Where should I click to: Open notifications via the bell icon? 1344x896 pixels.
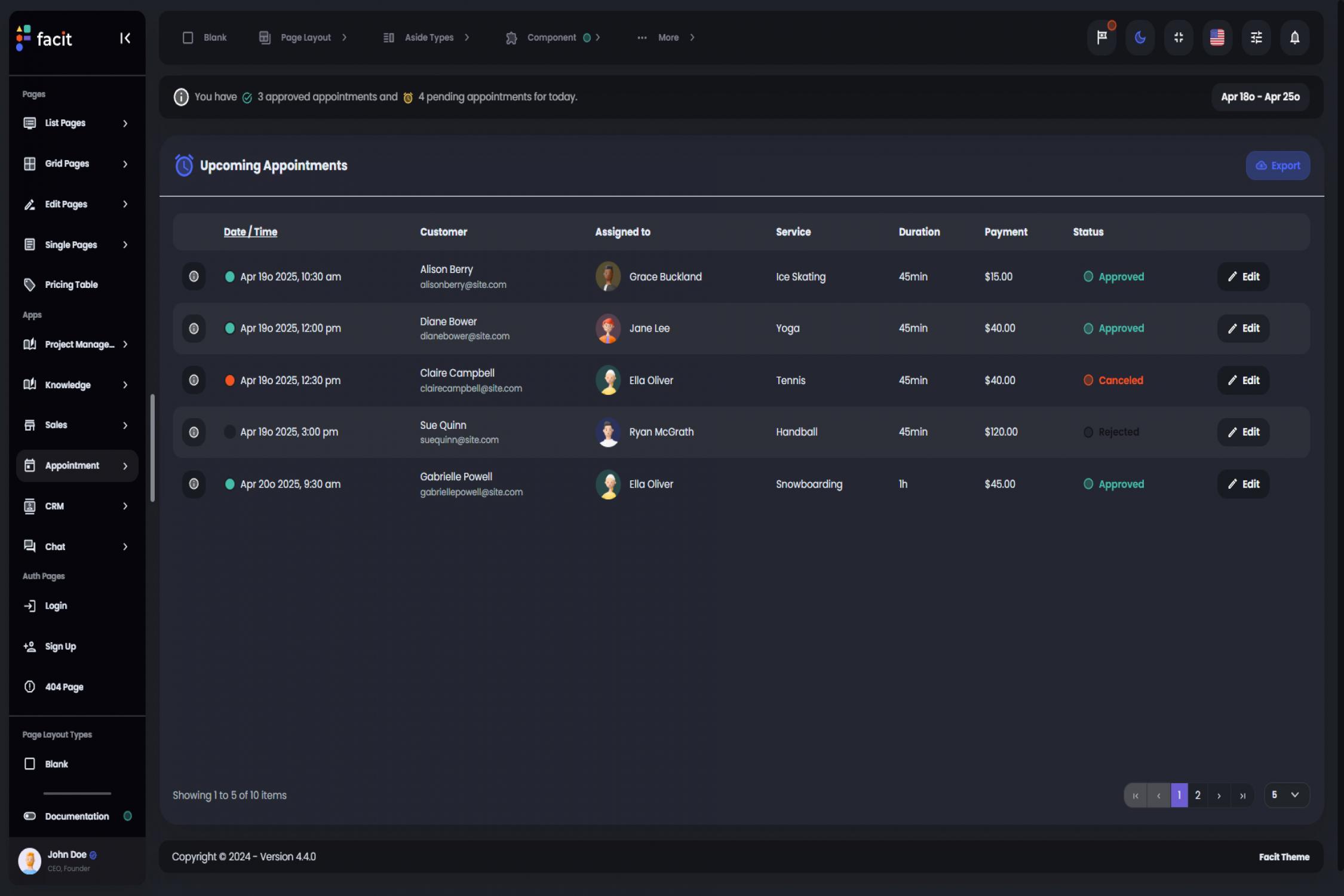[1295, 37]
